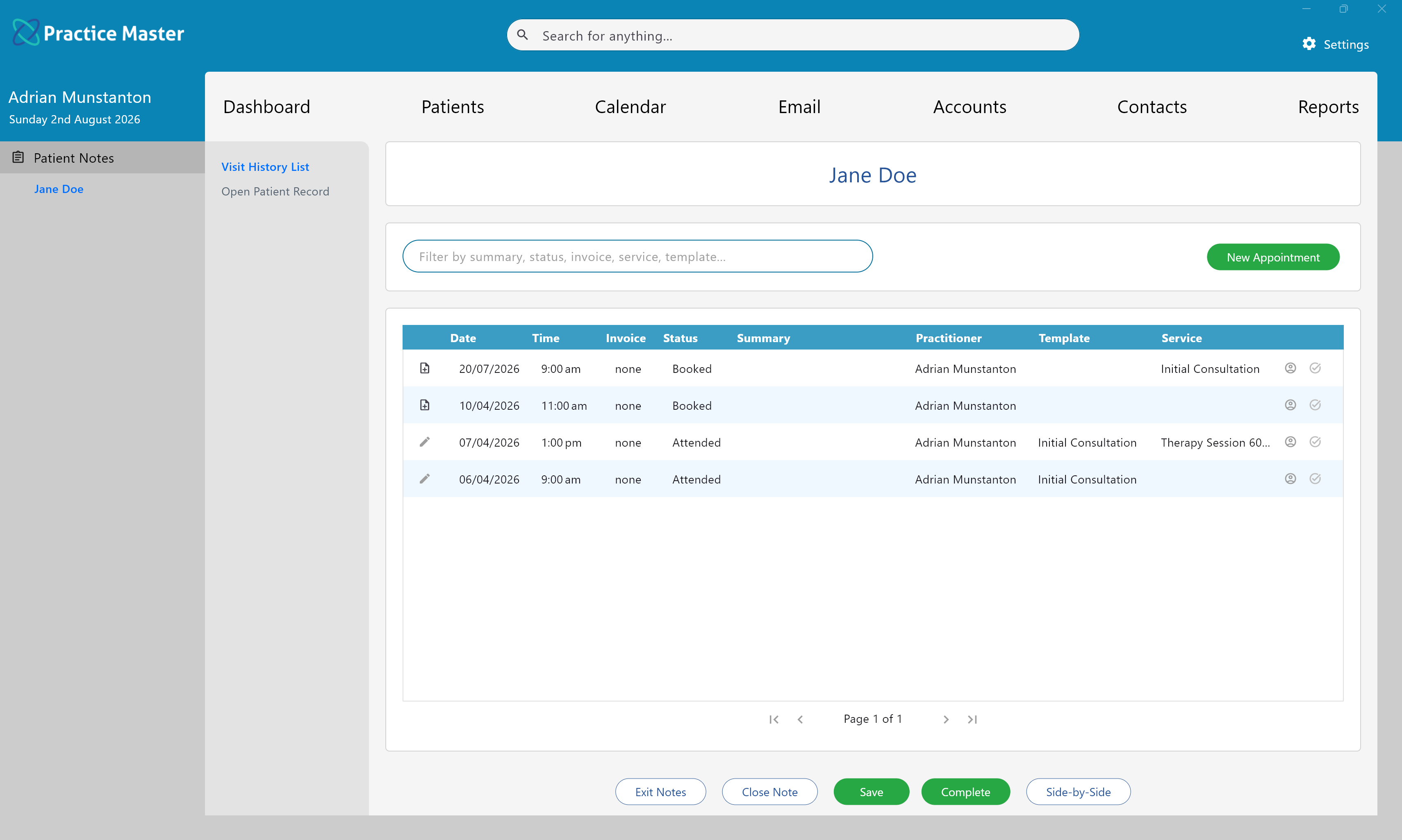This screenshot has height=840, width=1402.
Task: Click edit pencil for 07/04/2026 visit
Action: [425, 442]
